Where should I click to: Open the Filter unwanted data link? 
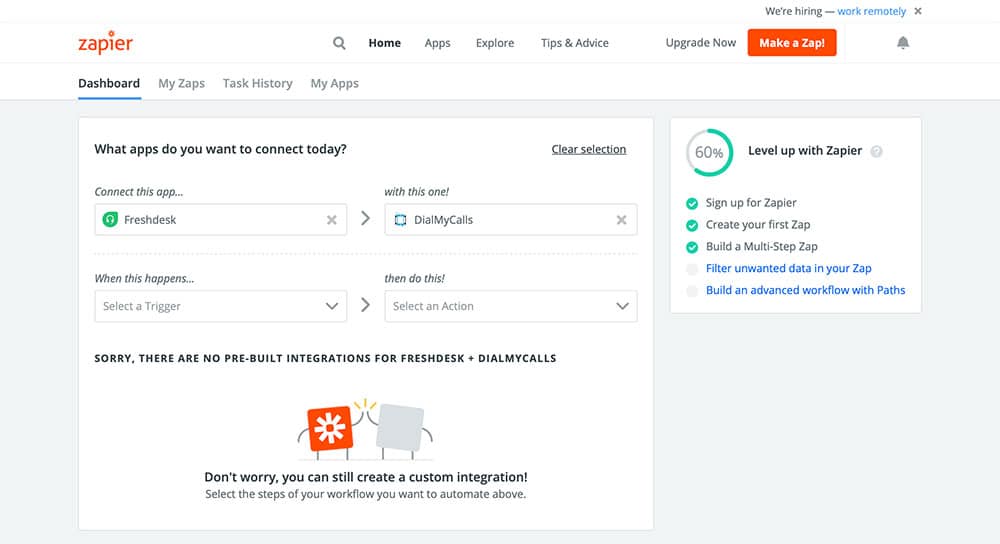(789, 268)
